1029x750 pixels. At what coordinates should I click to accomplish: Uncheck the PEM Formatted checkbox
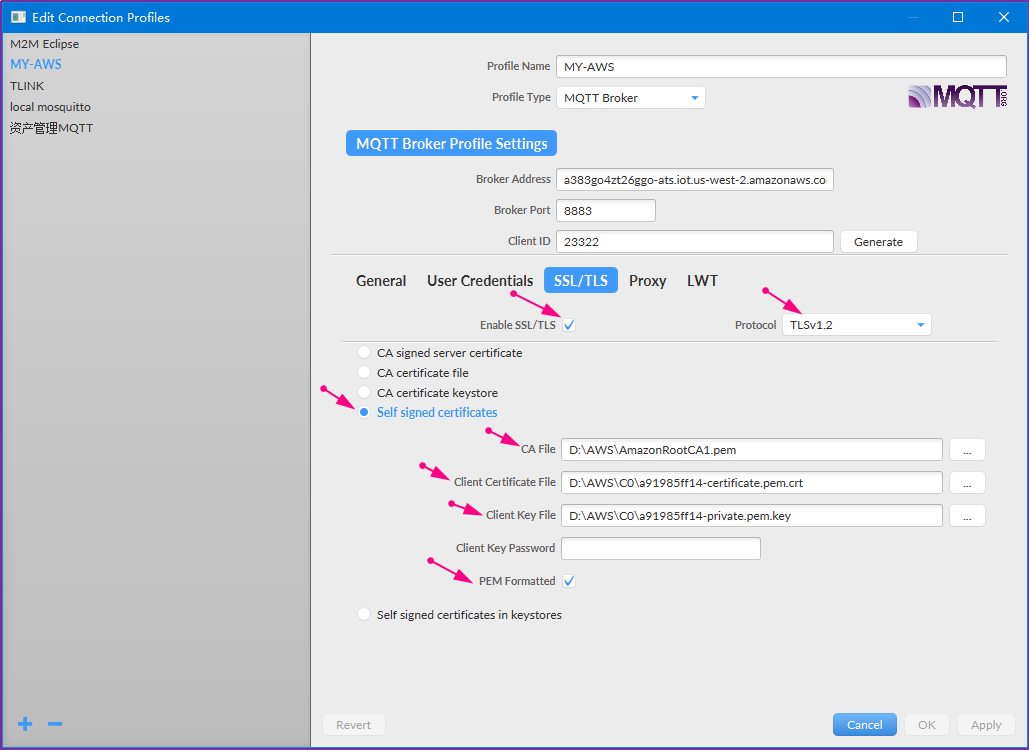point(569,581)
